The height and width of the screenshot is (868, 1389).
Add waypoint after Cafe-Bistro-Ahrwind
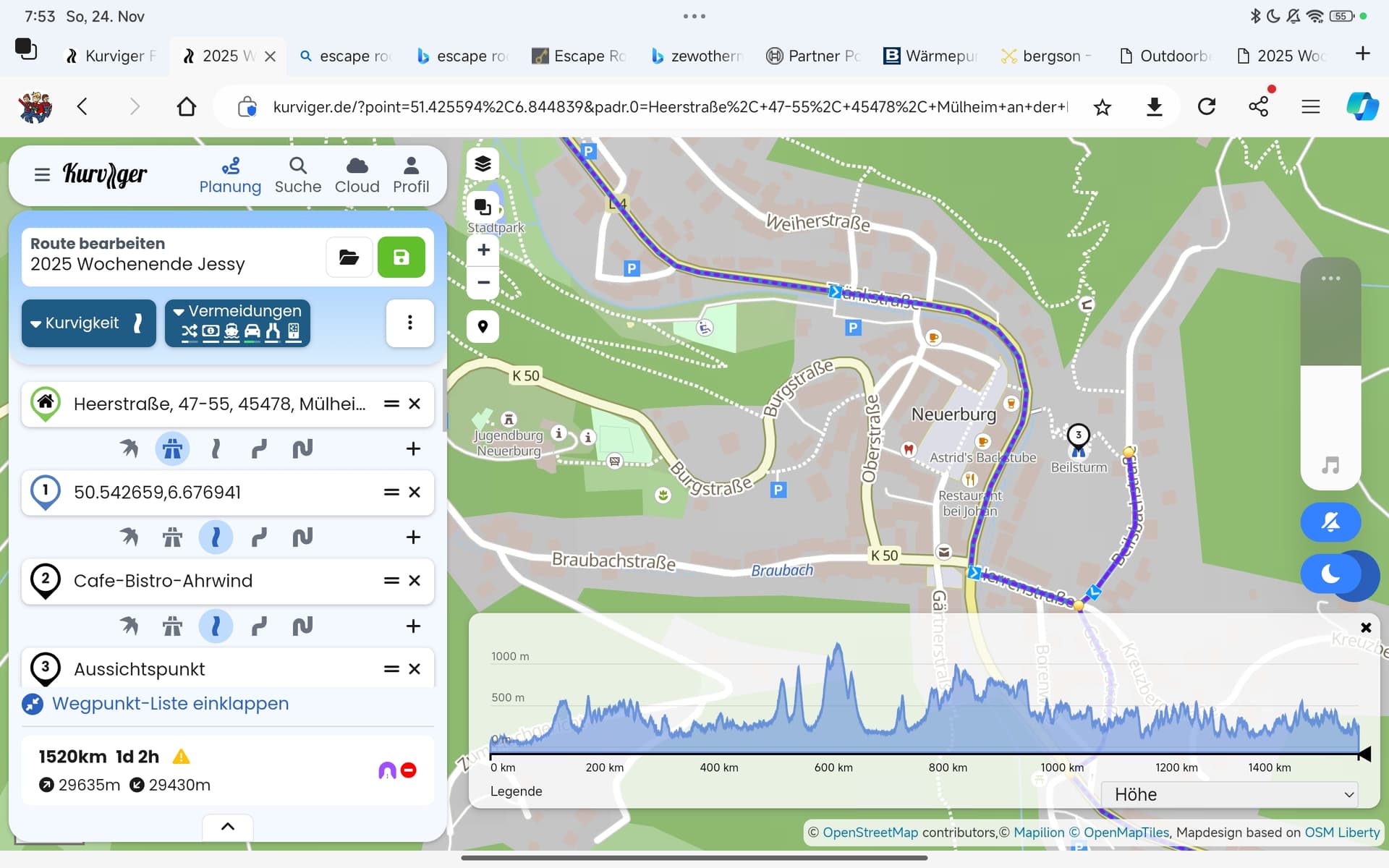tap(413, 626)
